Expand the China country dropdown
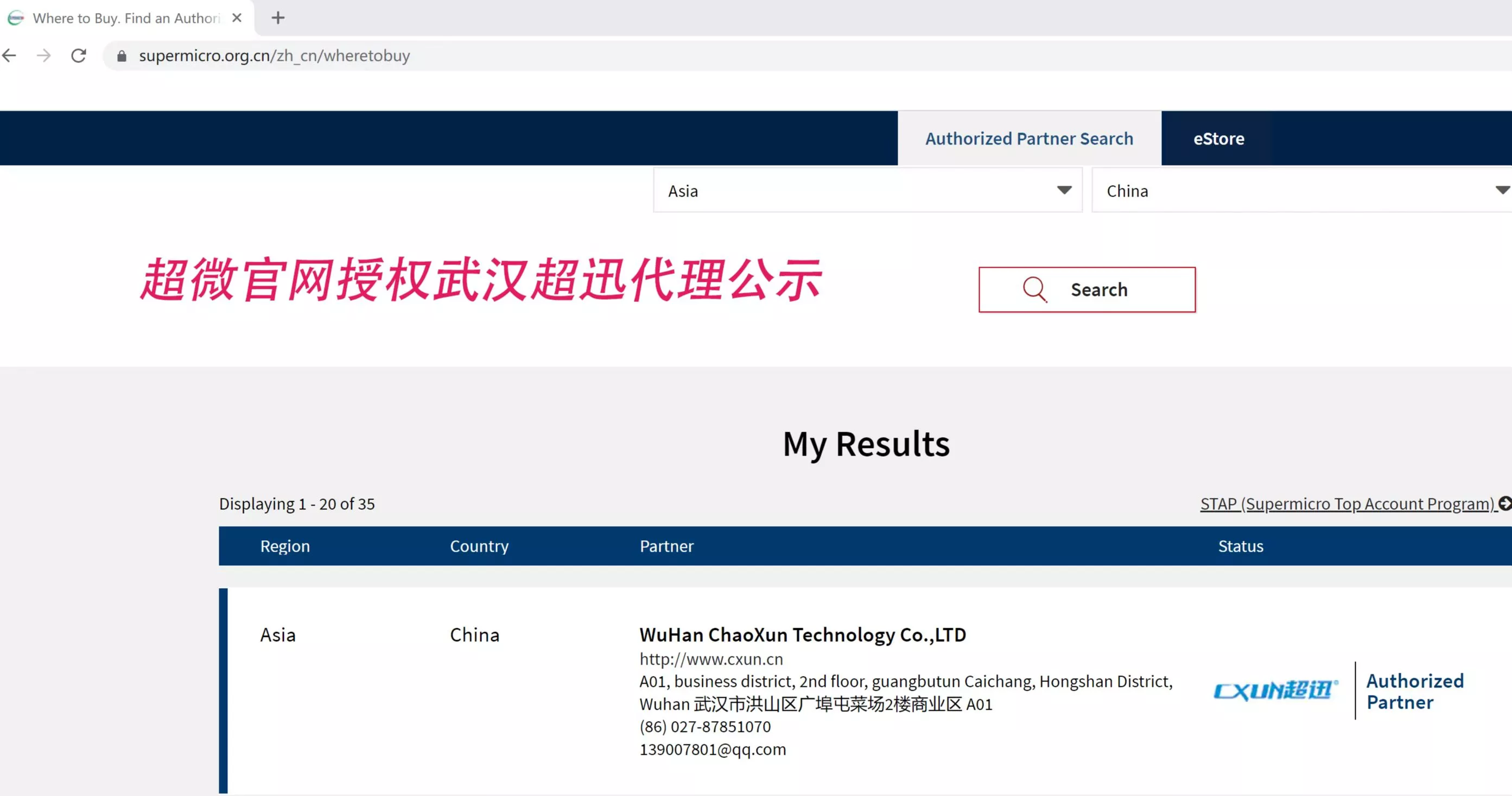The image size is (1512, 796). tap(1302, 191)
